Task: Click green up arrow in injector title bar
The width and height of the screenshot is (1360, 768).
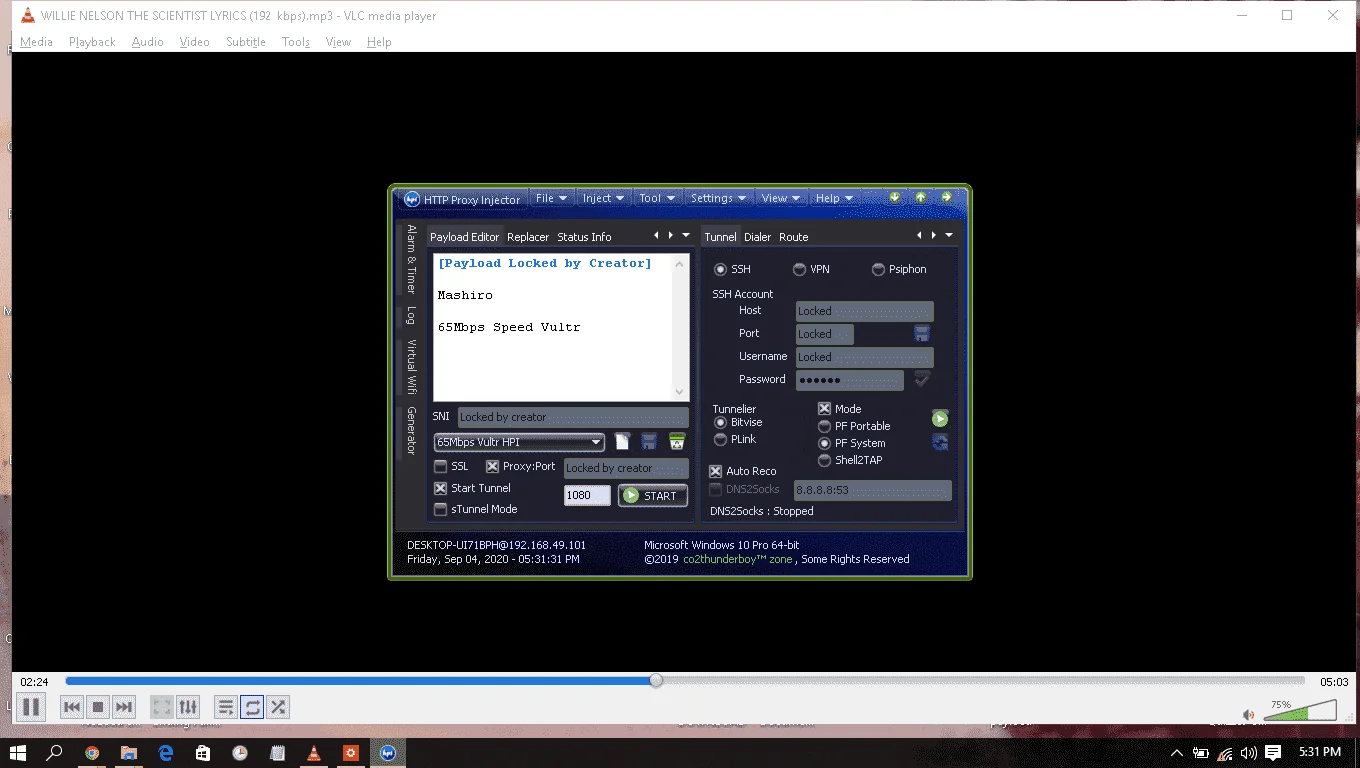Action: click(x=921, y=198)
